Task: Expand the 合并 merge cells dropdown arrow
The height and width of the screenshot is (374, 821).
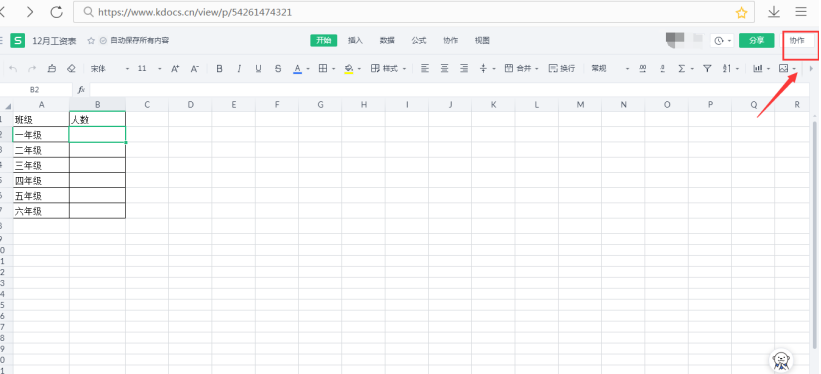Action: click(x=537, y=69)
